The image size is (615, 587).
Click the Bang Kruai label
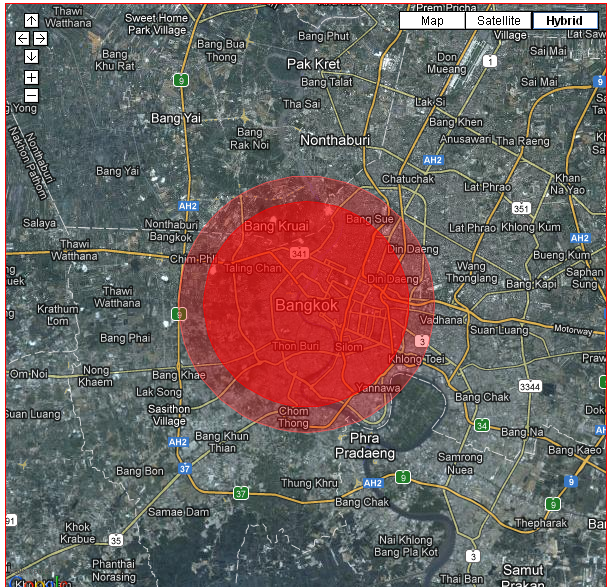277,226
